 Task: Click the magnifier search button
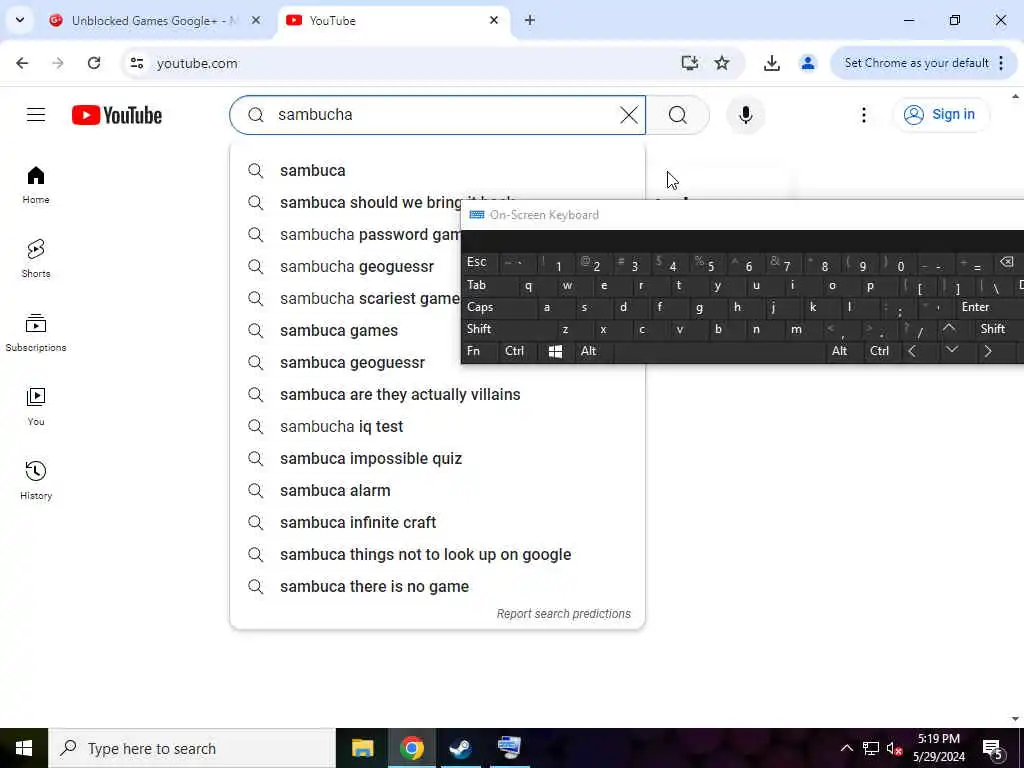click(x=678, y=115)
